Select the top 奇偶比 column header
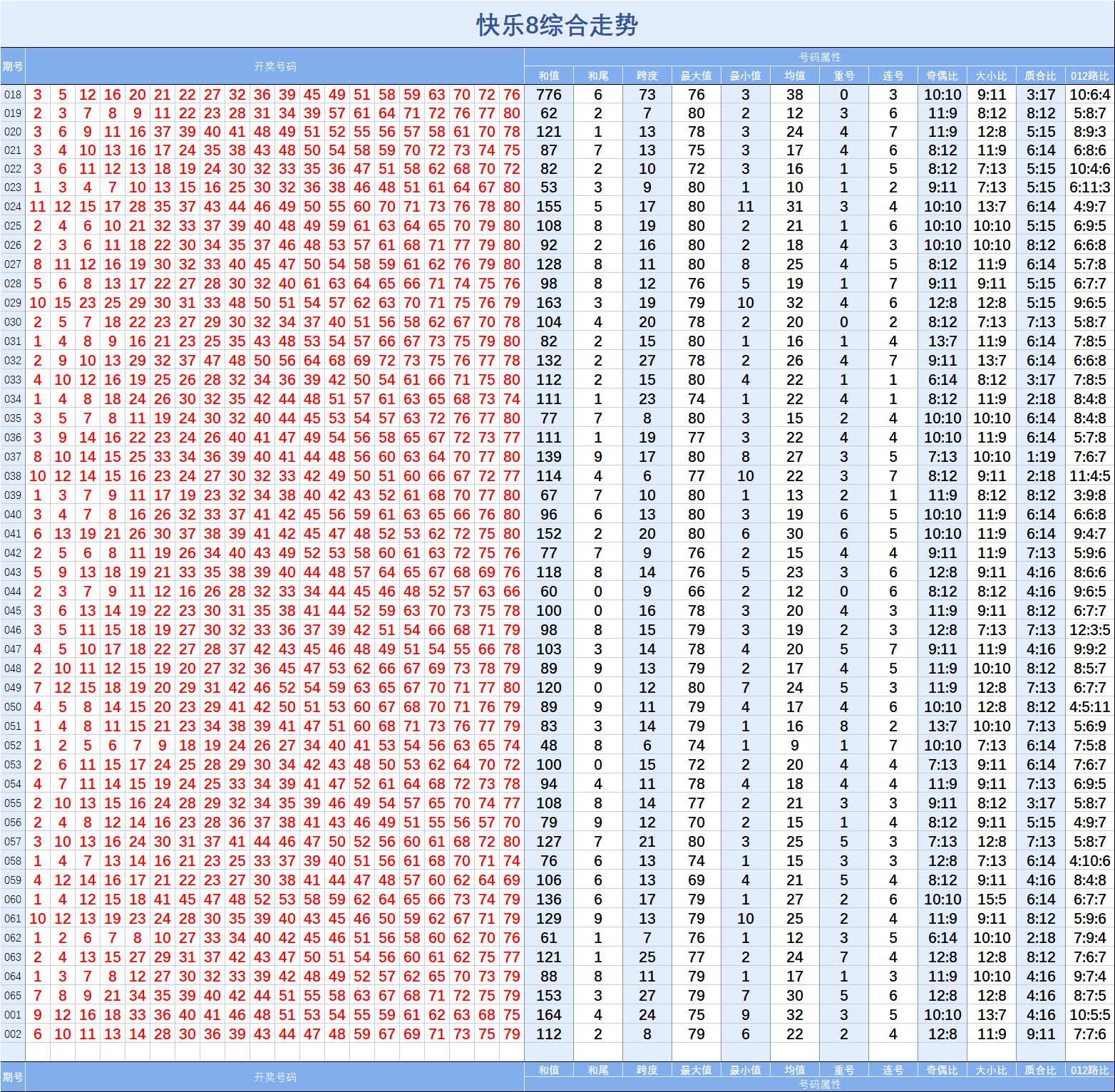The height and width of the screenshot is (1092, 1115). point(942,76)
